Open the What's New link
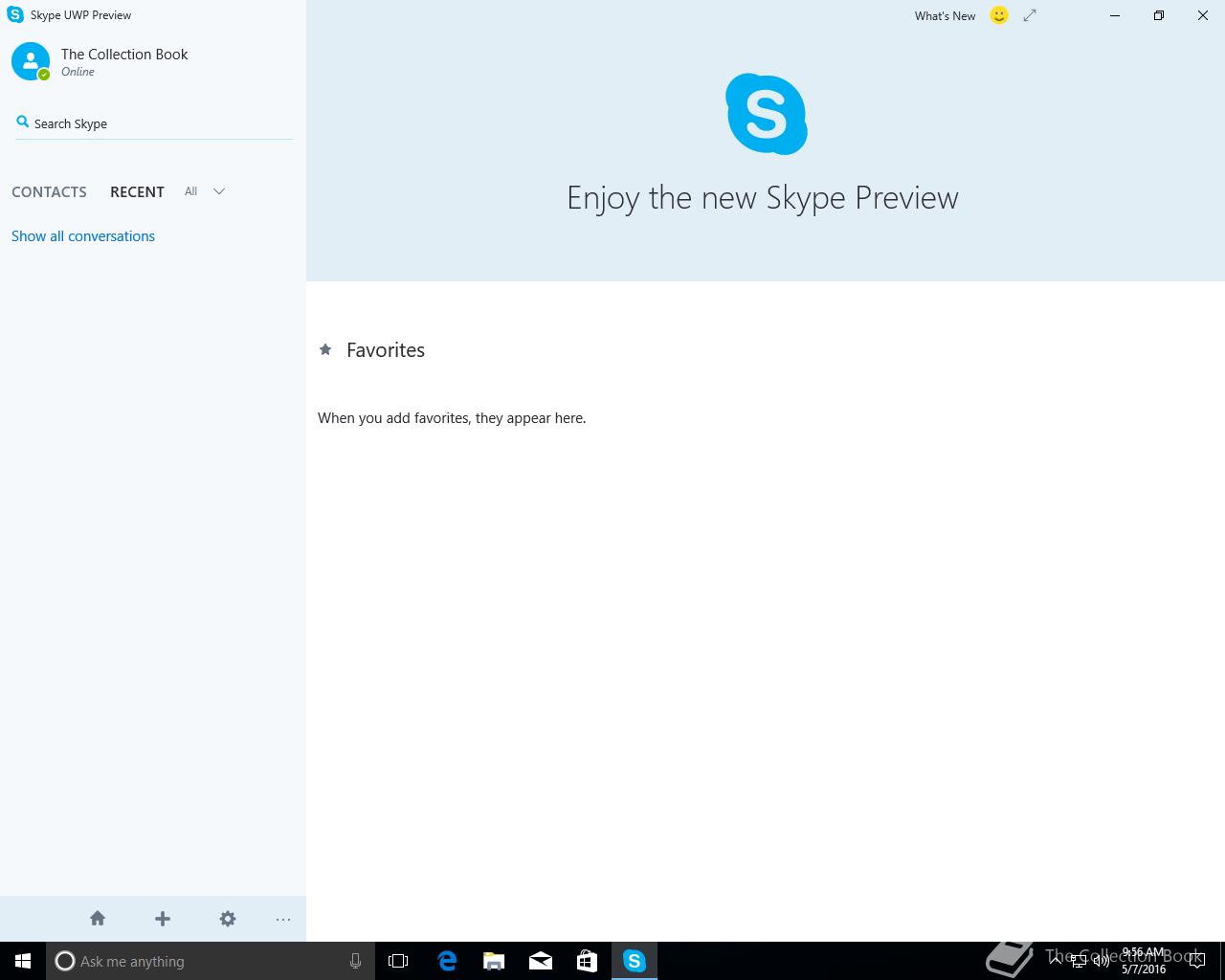Image resolution: width=1225 pixels, height=980 pixels. pos(945,16)
